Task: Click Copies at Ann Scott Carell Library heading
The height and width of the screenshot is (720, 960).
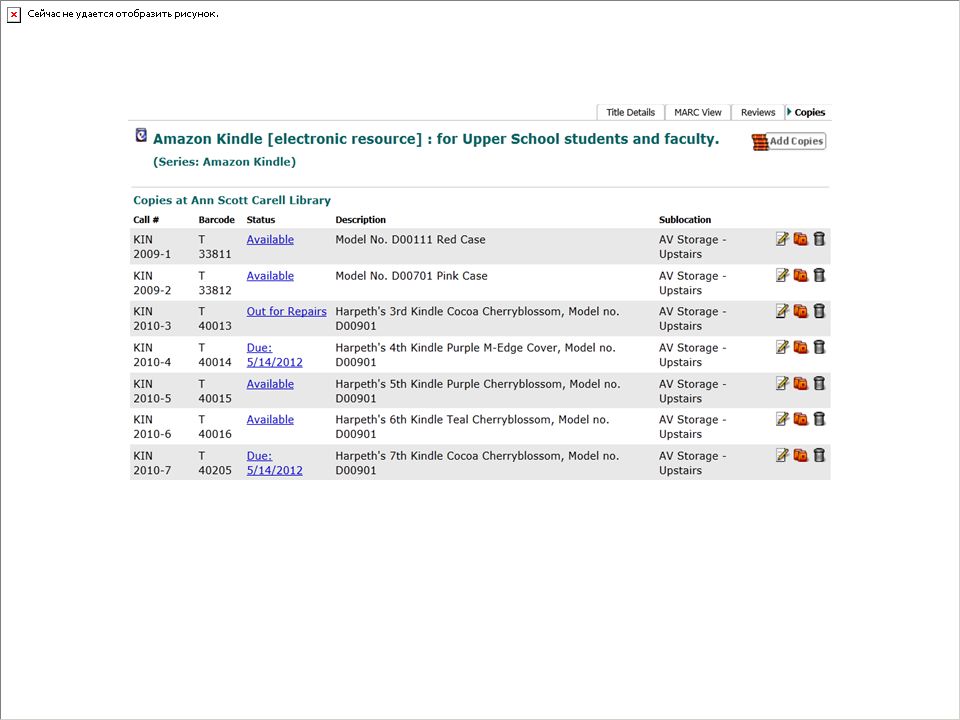Action: pyautogui.click(x=231, y=200)
